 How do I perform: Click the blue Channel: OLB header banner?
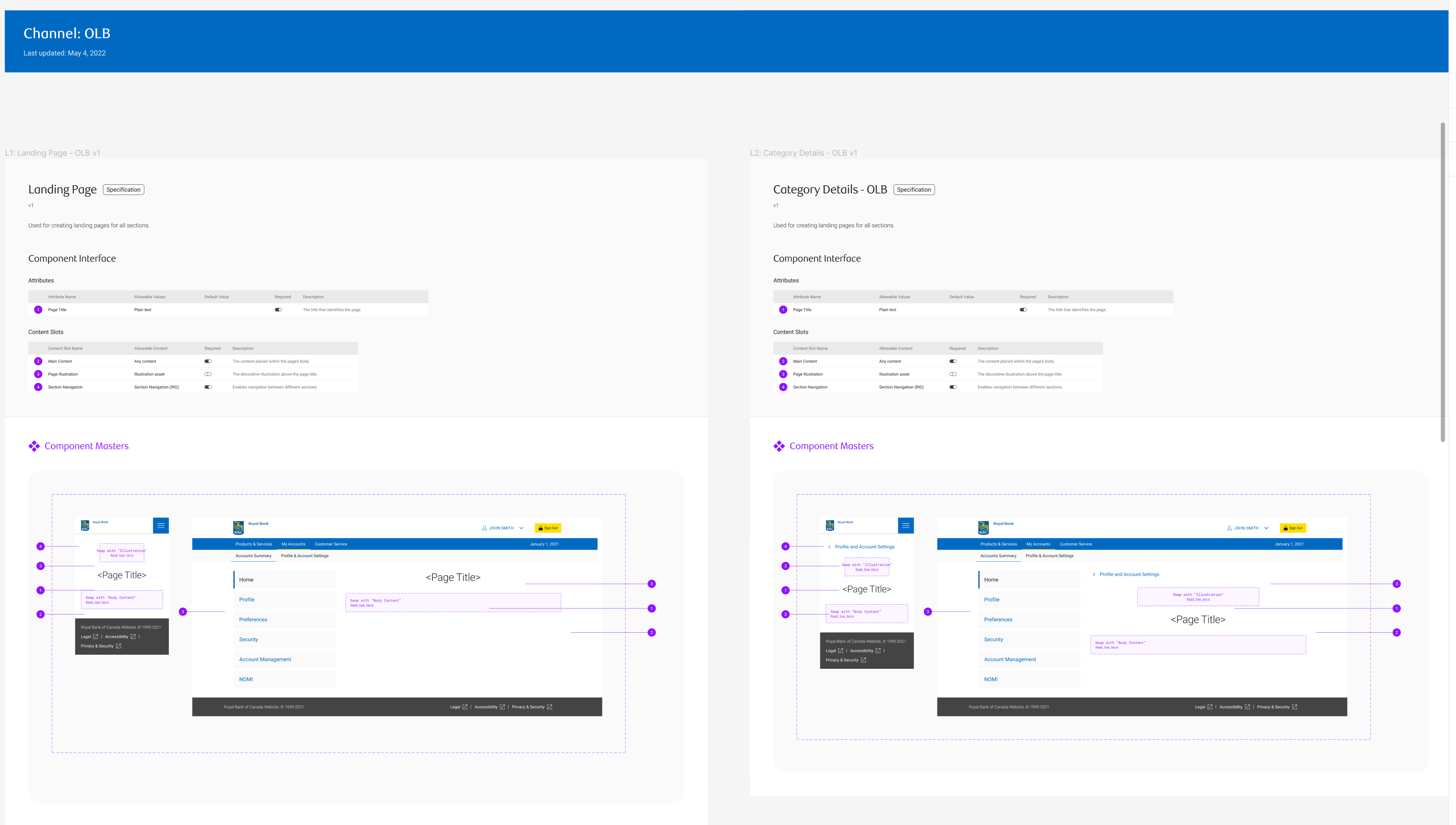725,41
